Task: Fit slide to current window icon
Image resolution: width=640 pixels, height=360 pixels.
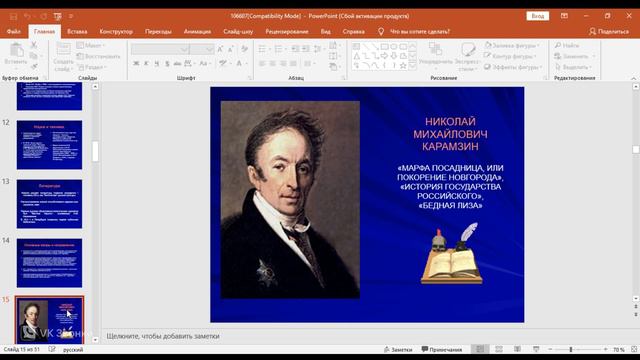Action: point(634,349)
